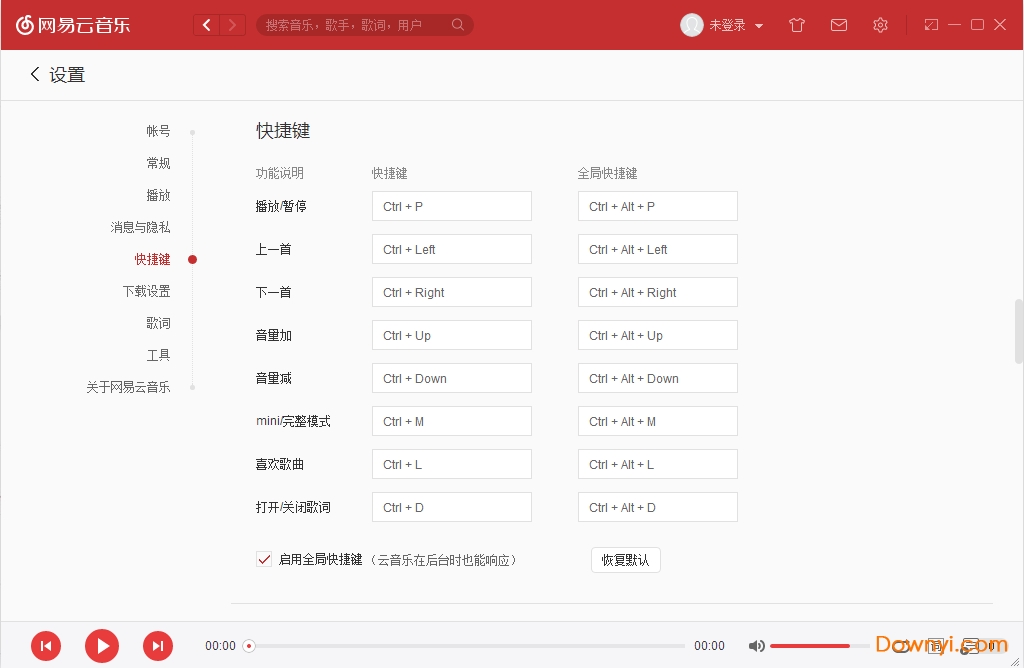Select 歌词 in settings sidebar
The height and width of the screenshot is (668, 1024).
click(x=158, y=323)
